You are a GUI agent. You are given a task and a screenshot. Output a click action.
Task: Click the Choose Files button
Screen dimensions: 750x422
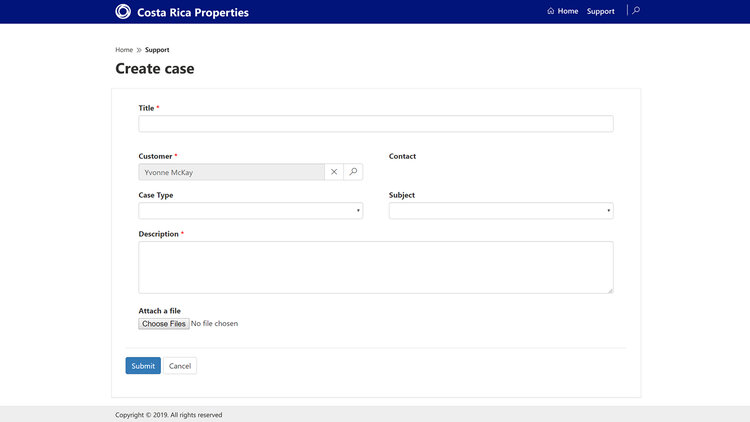coord(164,324)
